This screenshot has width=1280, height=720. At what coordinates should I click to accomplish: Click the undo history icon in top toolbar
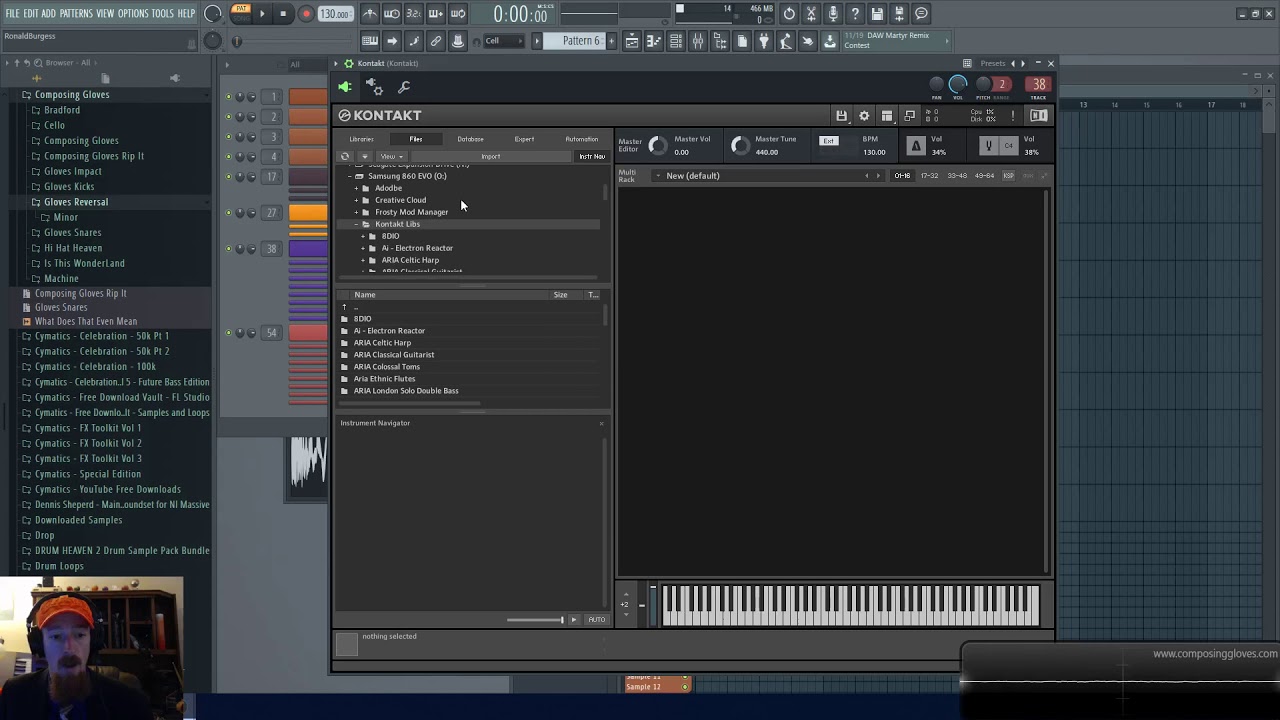coord(789,14)
